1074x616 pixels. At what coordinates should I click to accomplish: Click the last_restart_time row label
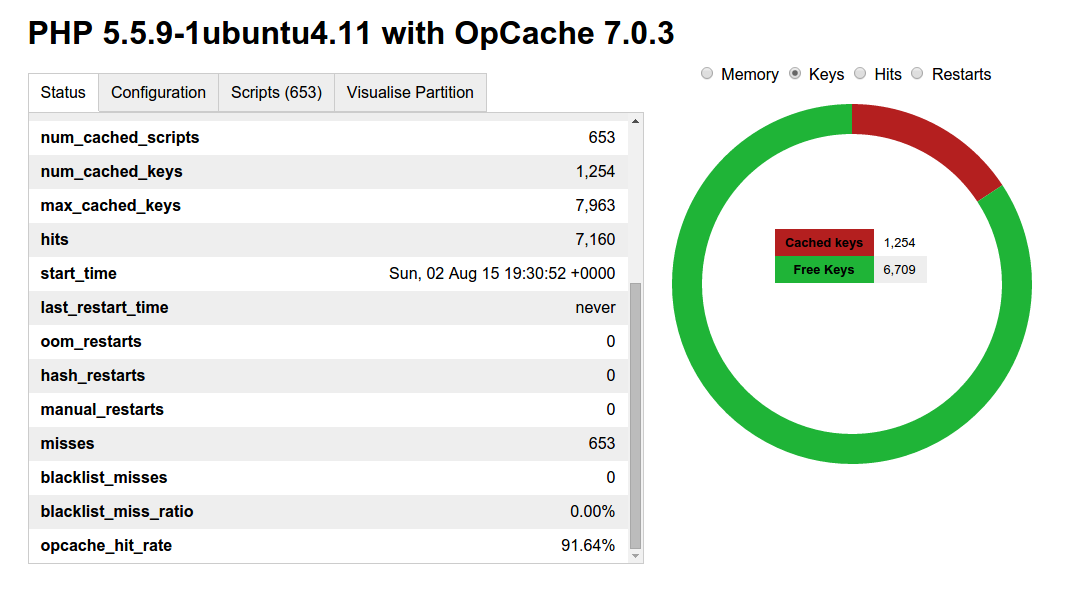coord(104,308)
